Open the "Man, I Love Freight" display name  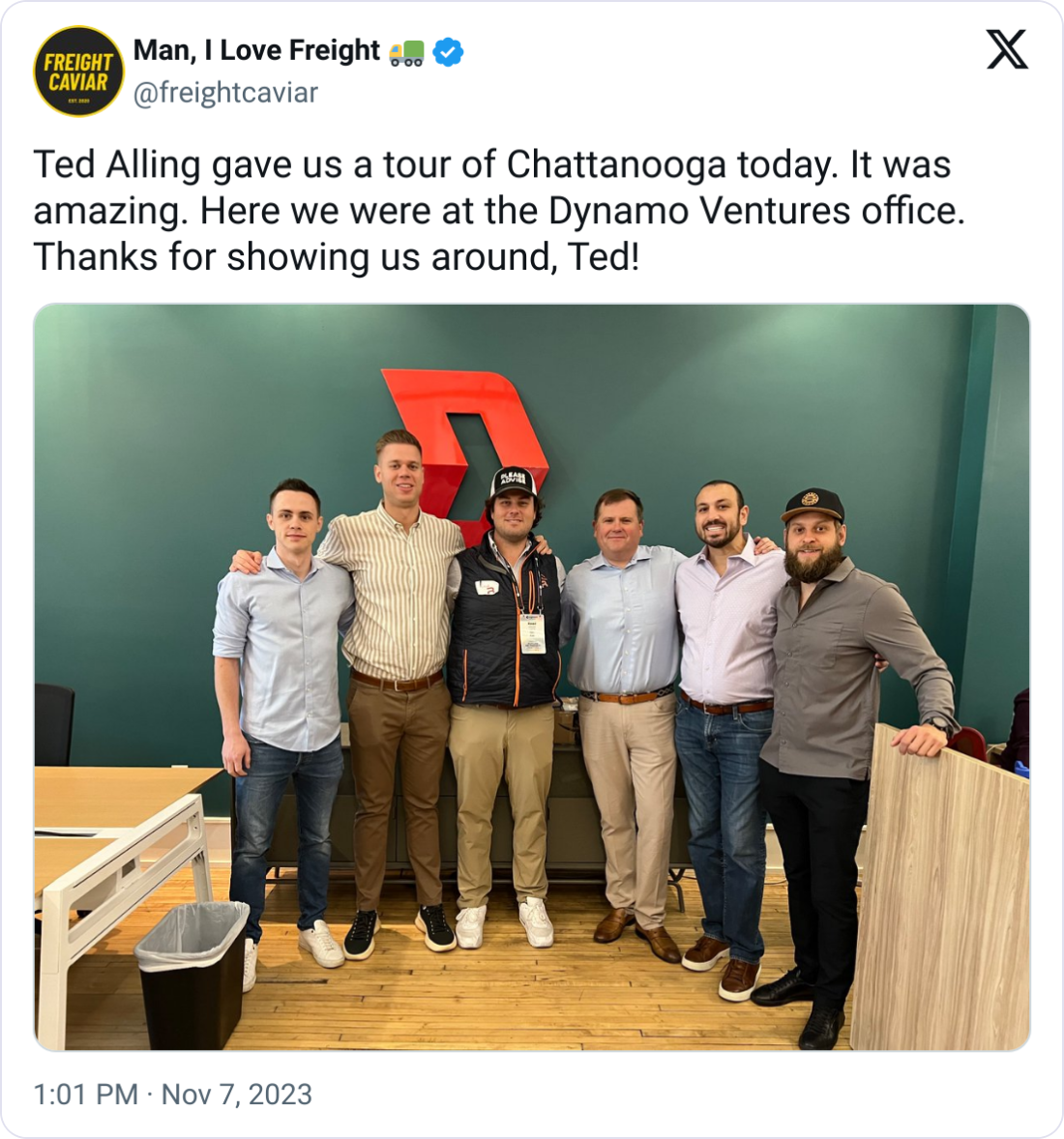(x=256, y=51)
